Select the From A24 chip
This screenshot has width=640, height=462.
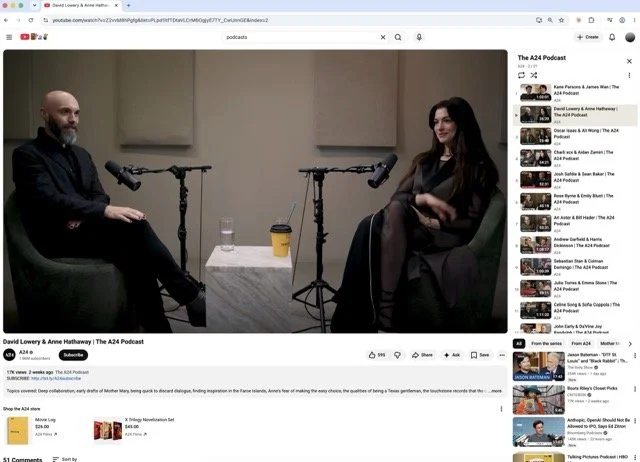tap(581, 344)
